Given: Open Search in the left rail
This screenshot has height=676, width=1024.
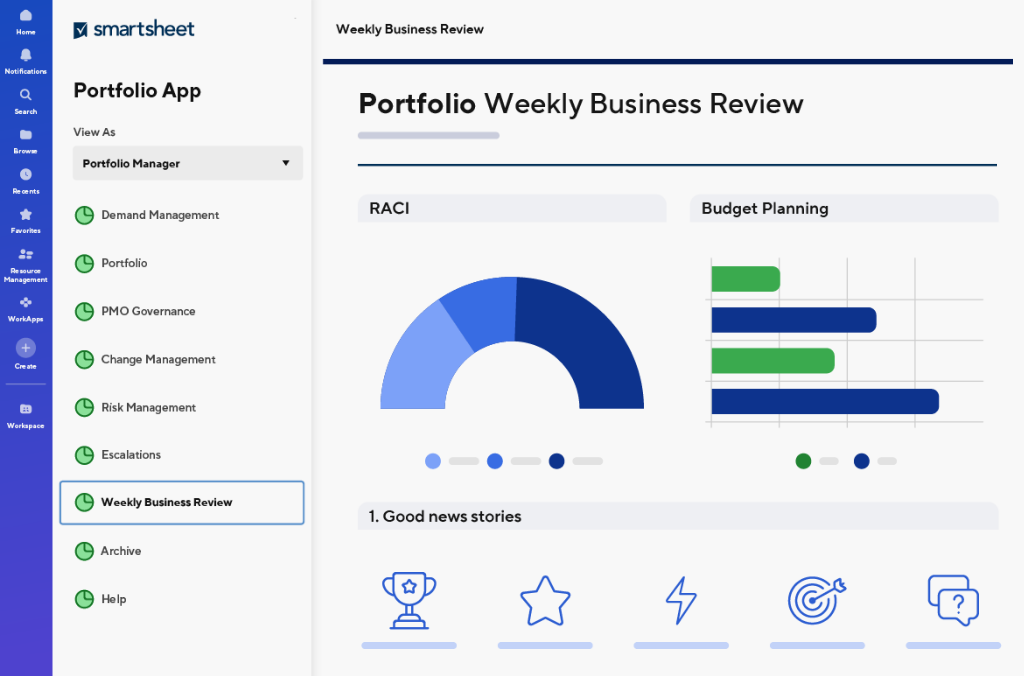Looking at the screenshot, I should pos(25,101).
